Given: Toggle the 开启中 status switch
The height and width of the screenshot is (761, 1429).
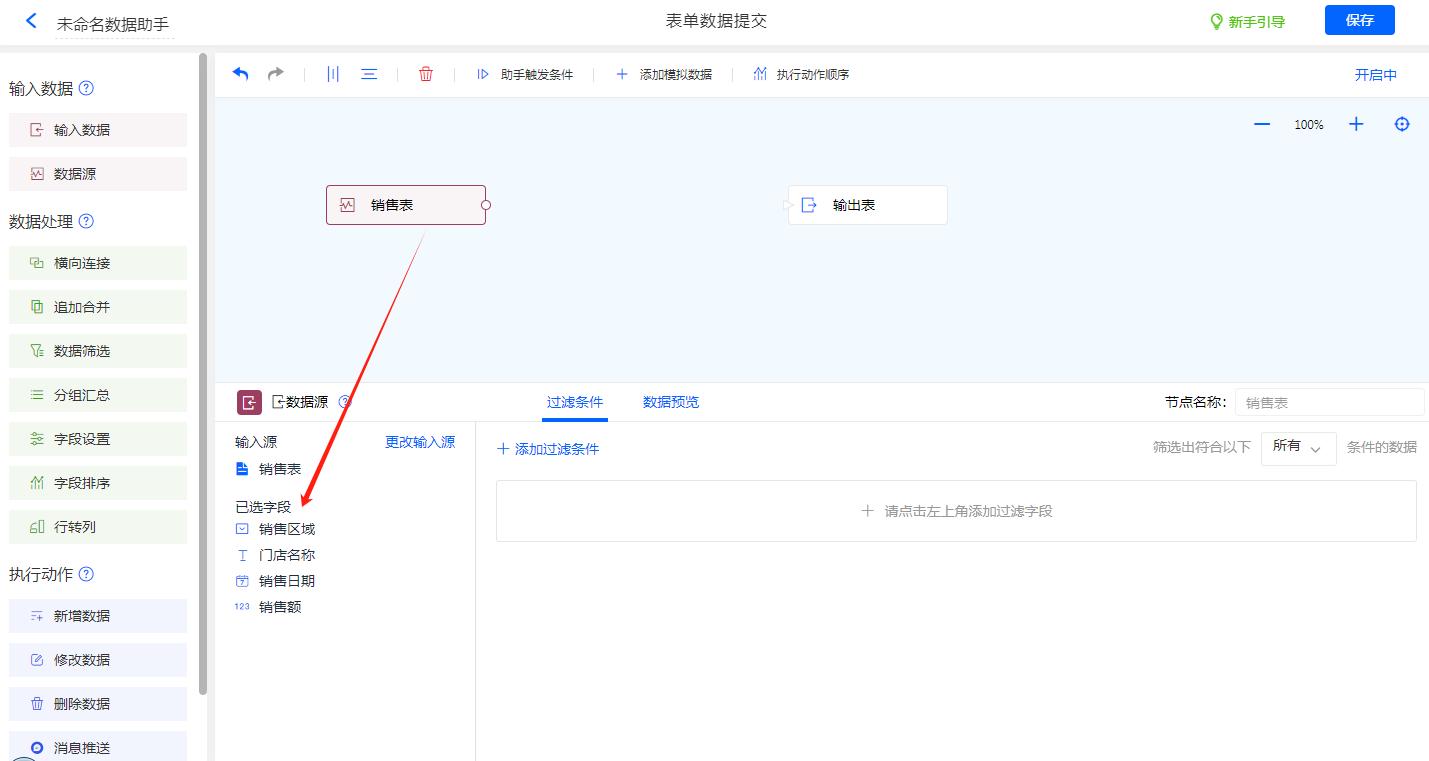Looking at the screenshot, I should 1375,75.
